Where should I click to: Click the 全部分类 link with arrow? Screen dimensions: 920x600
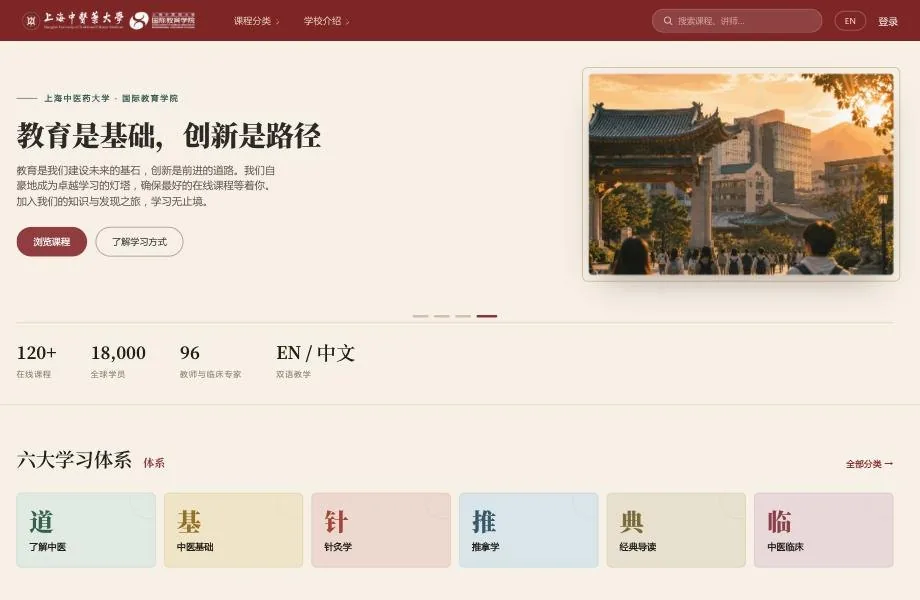[x=869, y=464]
